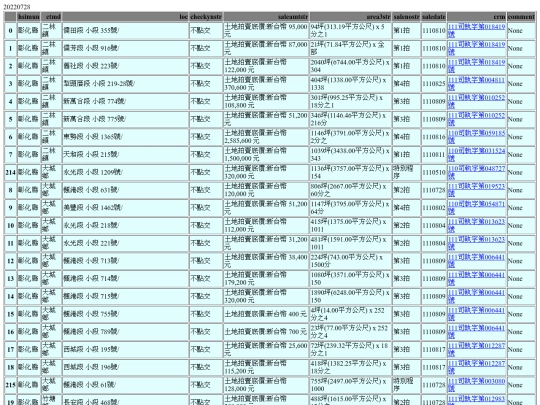
Task: Select sale amount '2,585,600 元' cell
Action: 266,137
